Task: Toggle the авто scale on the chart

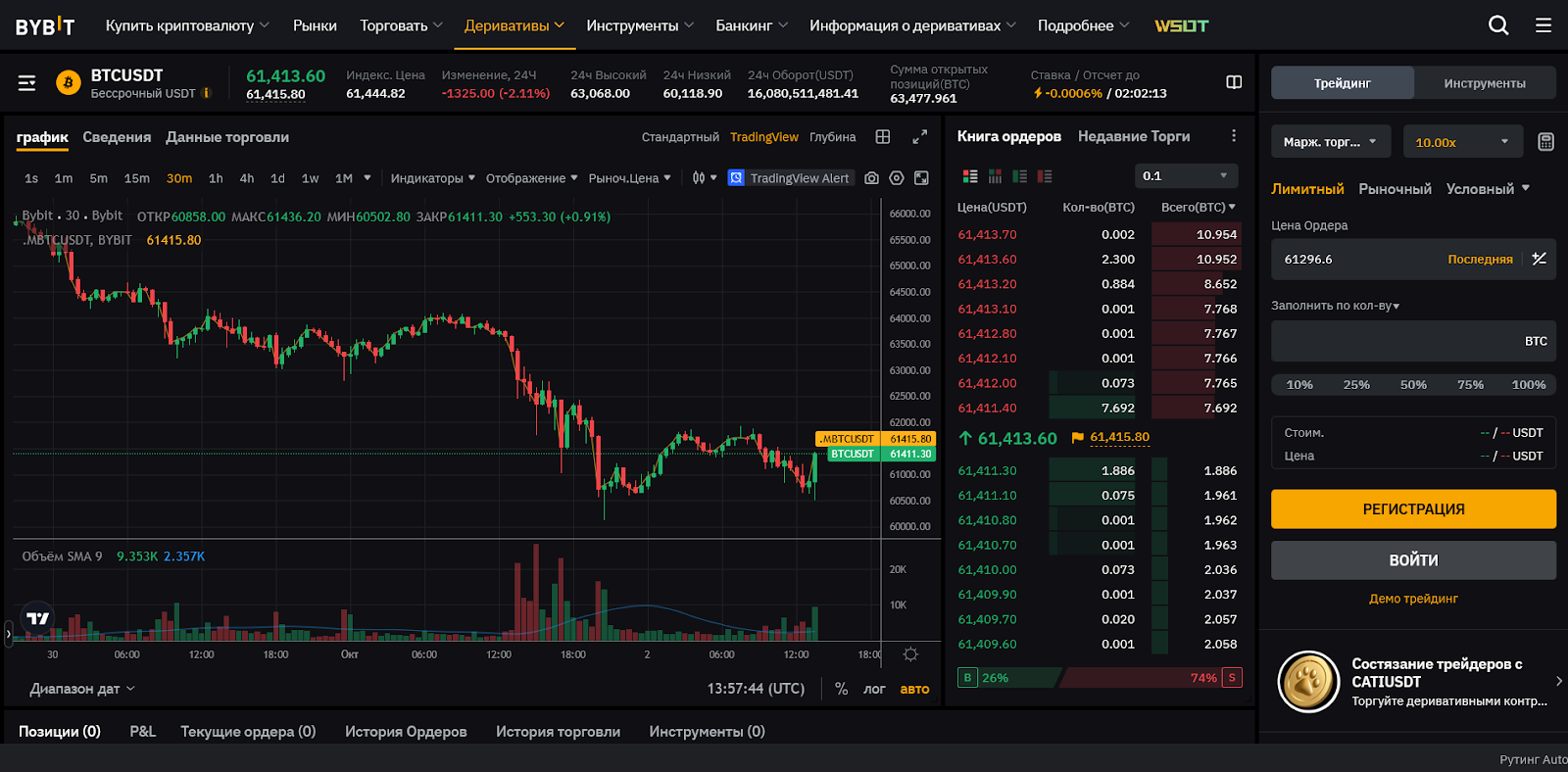Action: pyautogui.click(x=914, y=689)
